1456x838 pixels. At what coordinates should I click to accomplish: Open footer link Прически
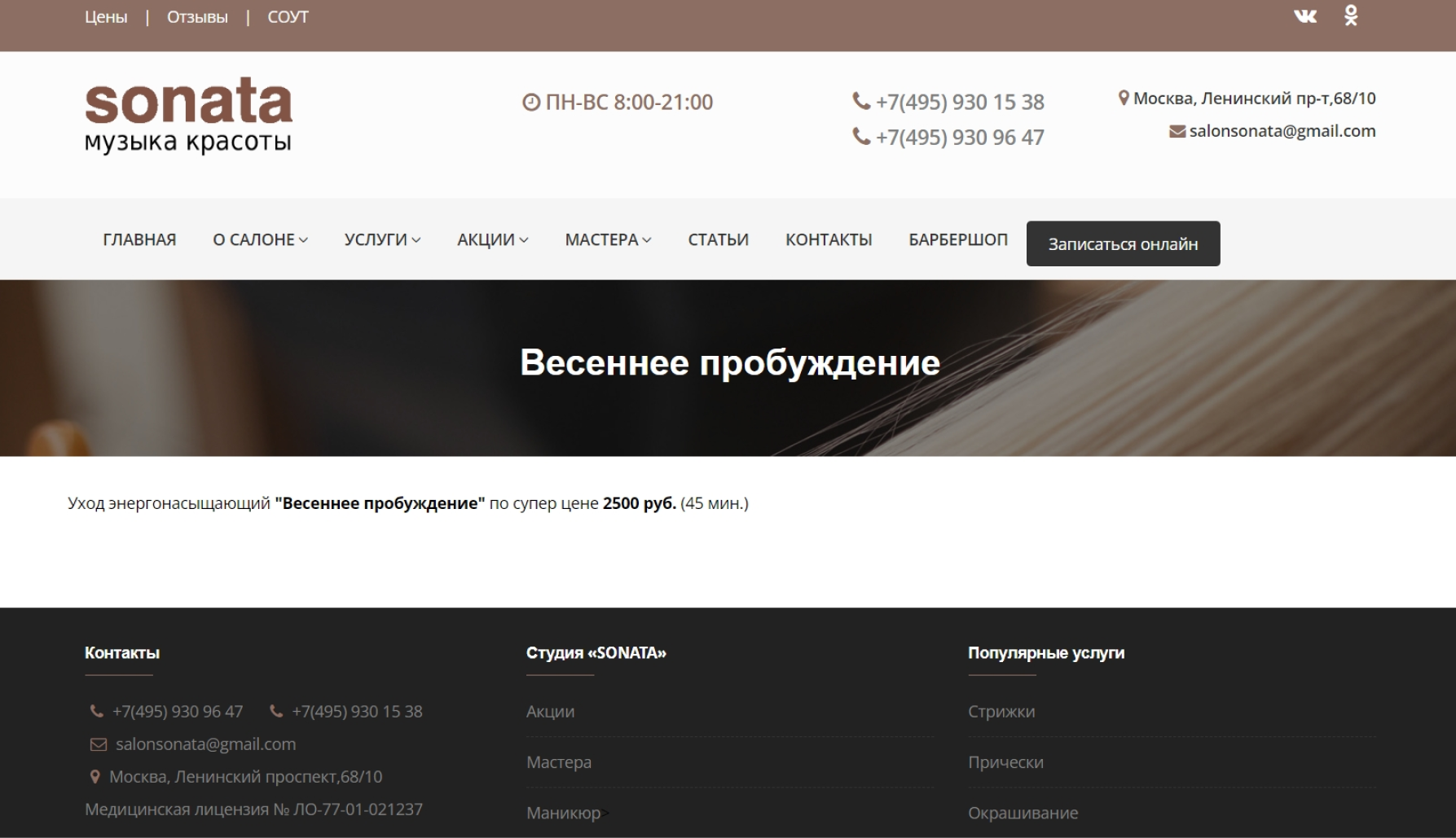click(1005, 762)
